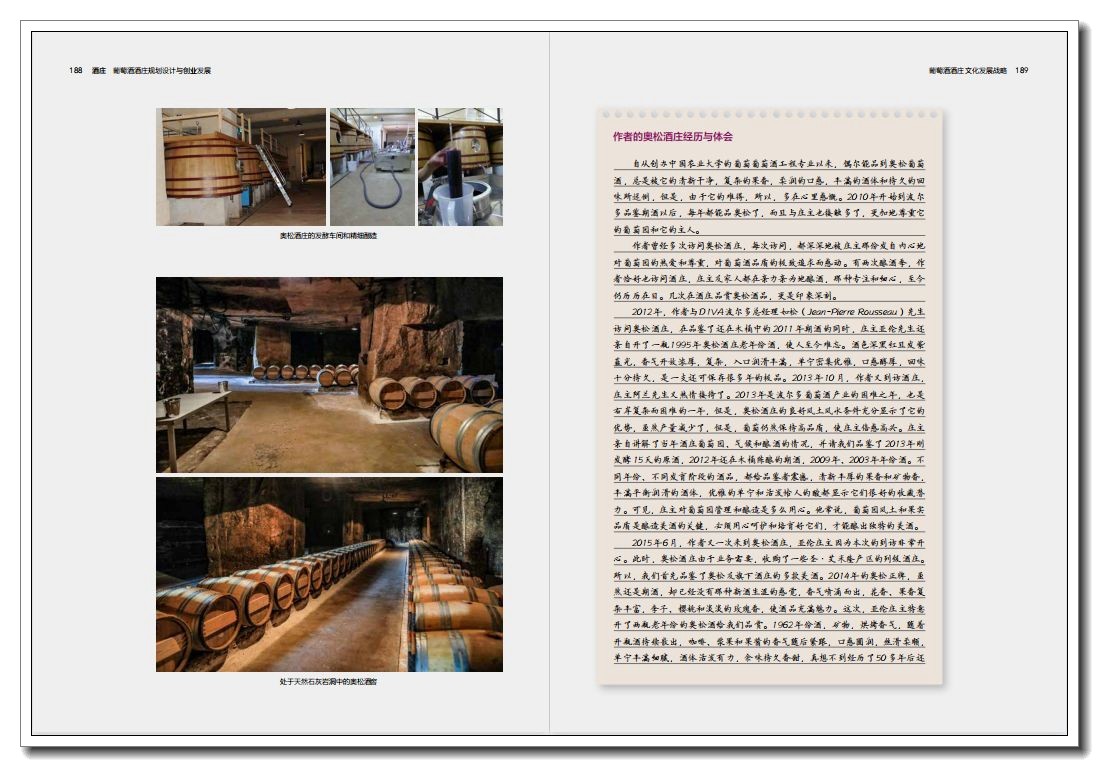Click the limestone cave cellar photo with table
Image resolution: width=1099 pixels, height=767 pixels.
pos(329,374)
